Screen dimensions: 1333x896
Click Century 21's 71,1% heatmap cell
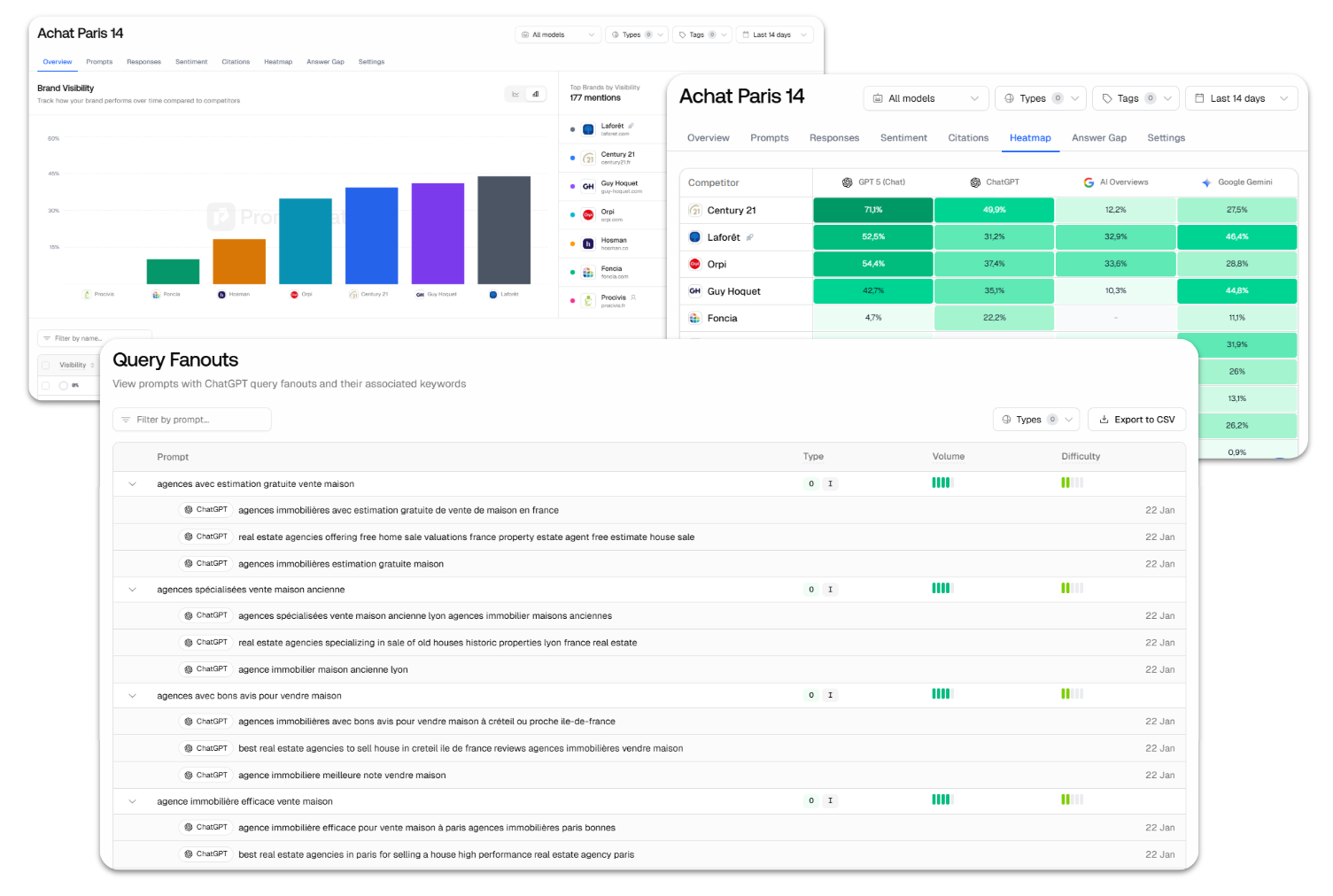tap(872, 210)
